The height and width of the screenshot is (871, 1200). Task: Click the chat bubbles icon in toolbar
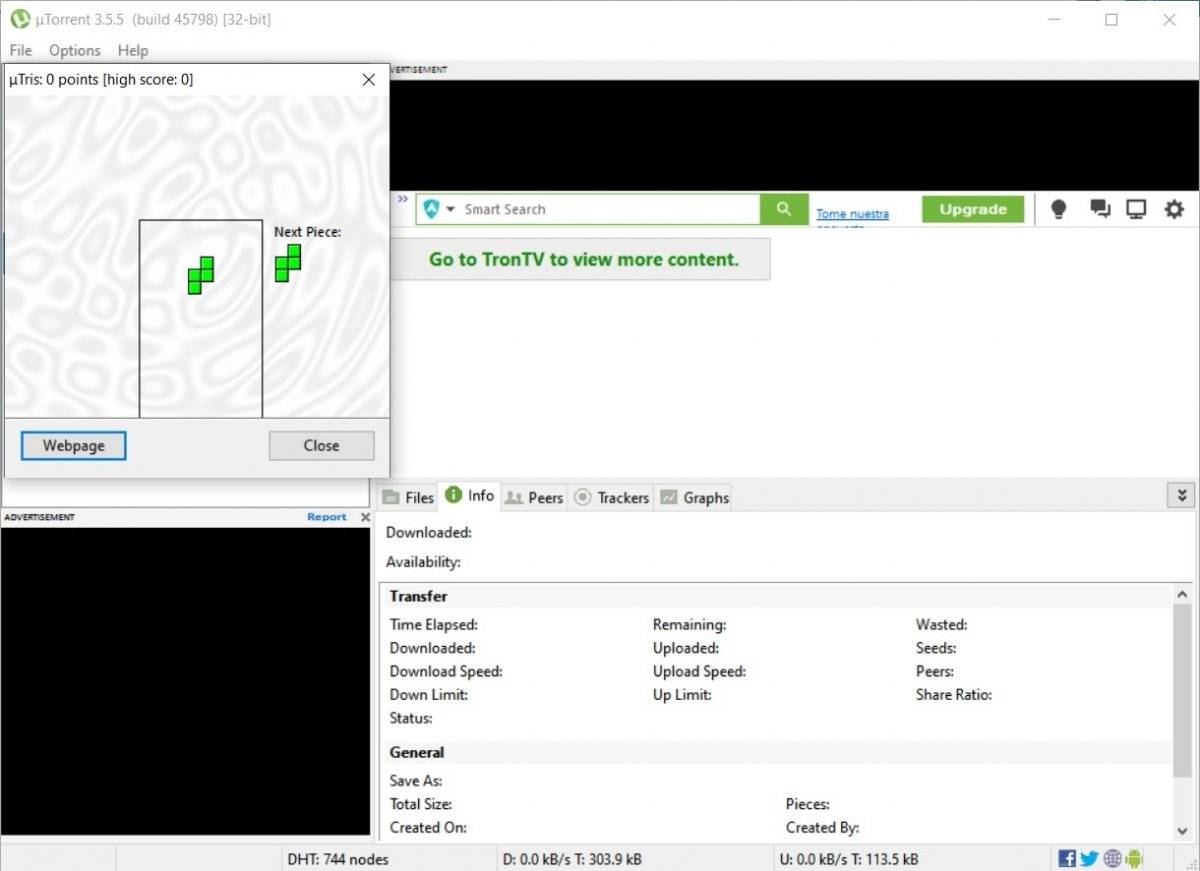click(x=1100, y=209)
